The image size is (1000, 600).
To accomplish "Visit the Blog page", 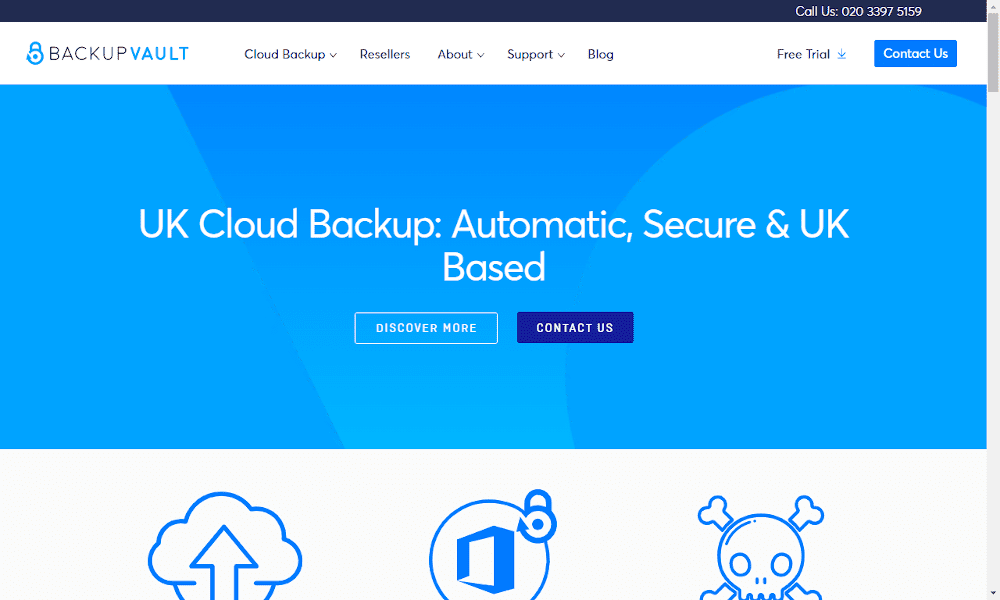I will (x=601, y=54).
